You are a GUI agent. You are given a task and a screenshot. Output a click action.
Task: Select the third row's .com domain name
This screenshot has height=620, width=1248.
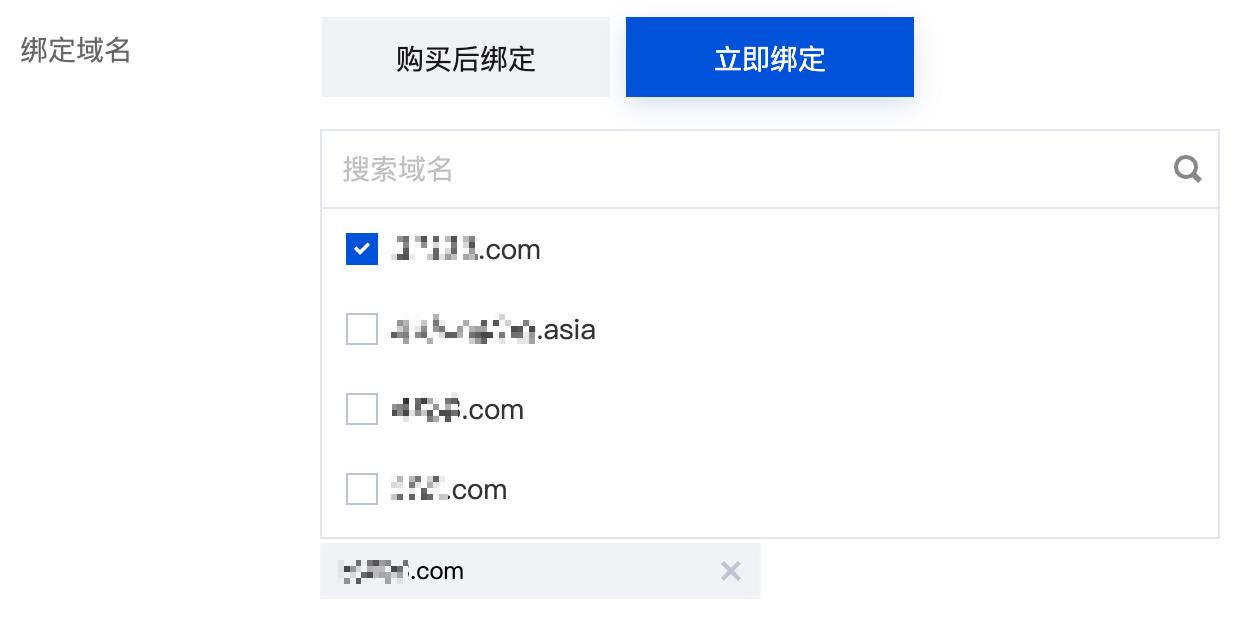458,409
